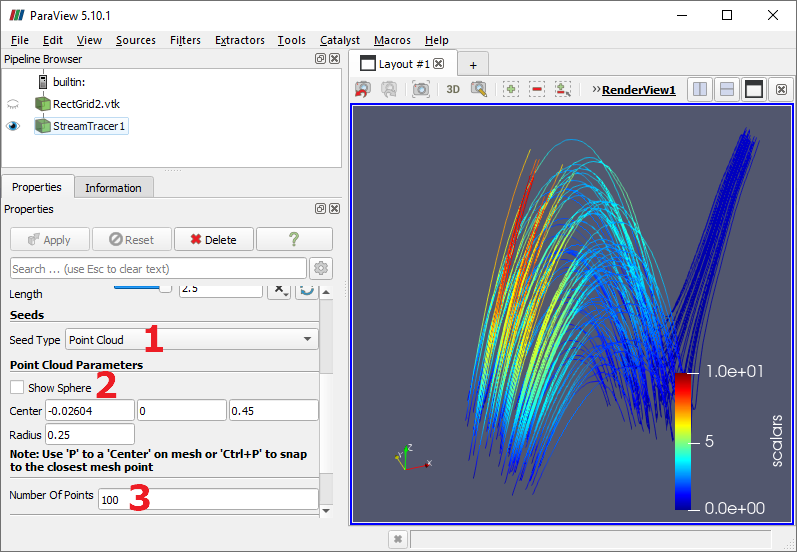Toggle advanced properties gear icon
The width and height of the screenshot is (797, 552).
(320, 268)
